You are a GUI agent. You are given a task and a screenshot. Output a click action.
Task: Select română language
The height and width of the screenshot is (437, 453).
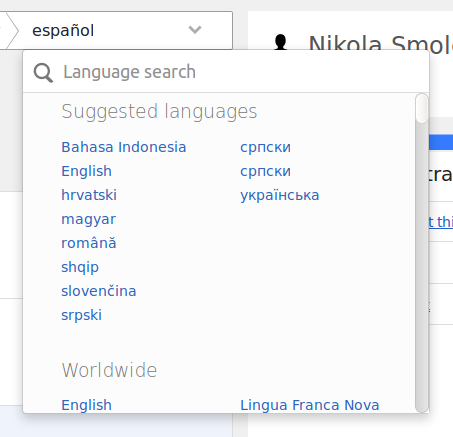89,243
